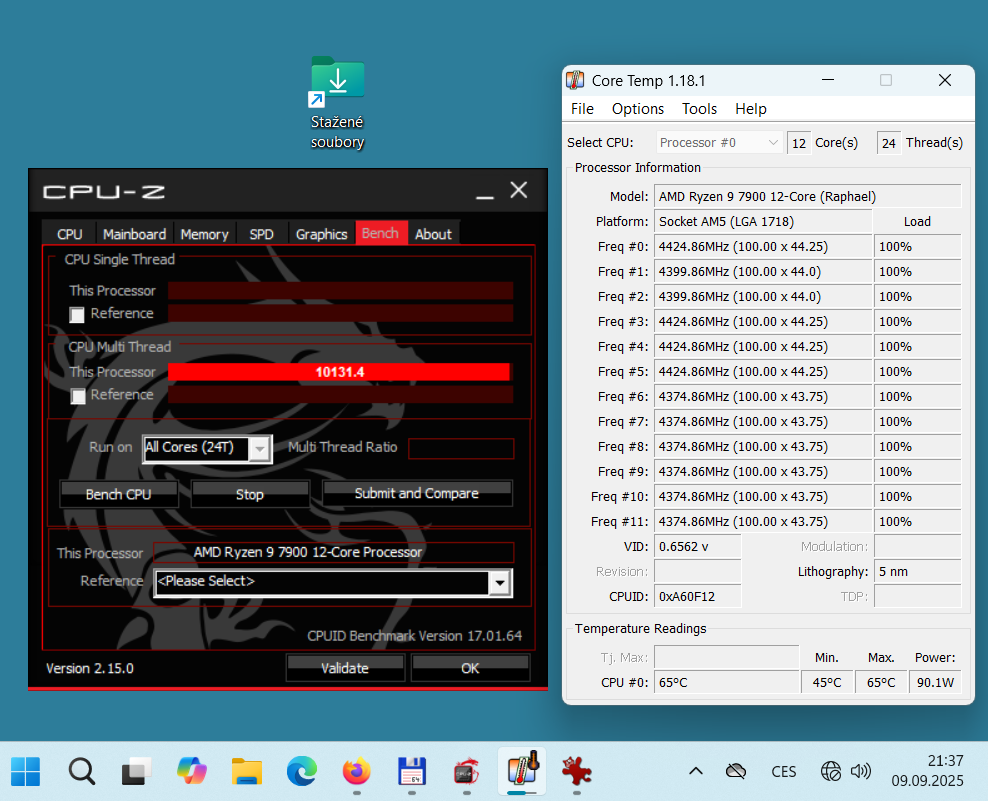Start the Bench CPU button
988x801 pixels.
(x=118, y=494)
